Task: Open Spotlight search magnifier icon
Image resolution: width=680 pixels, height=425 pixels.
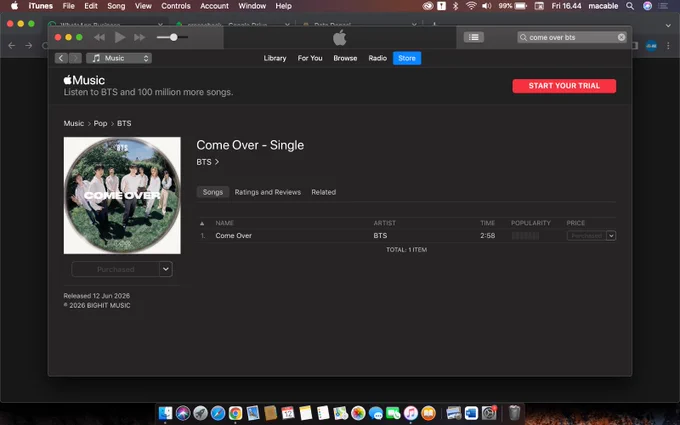Action: point(630,6)
